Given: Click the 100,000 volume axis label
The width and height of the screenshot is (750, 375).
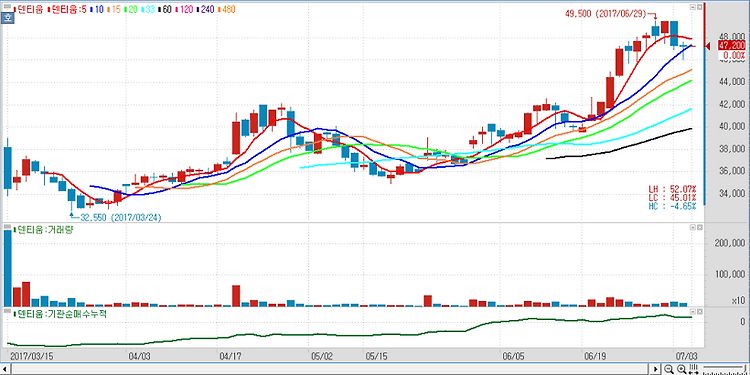Looking at the screenshot, I should pyautogui.click(x=730, y=275).
